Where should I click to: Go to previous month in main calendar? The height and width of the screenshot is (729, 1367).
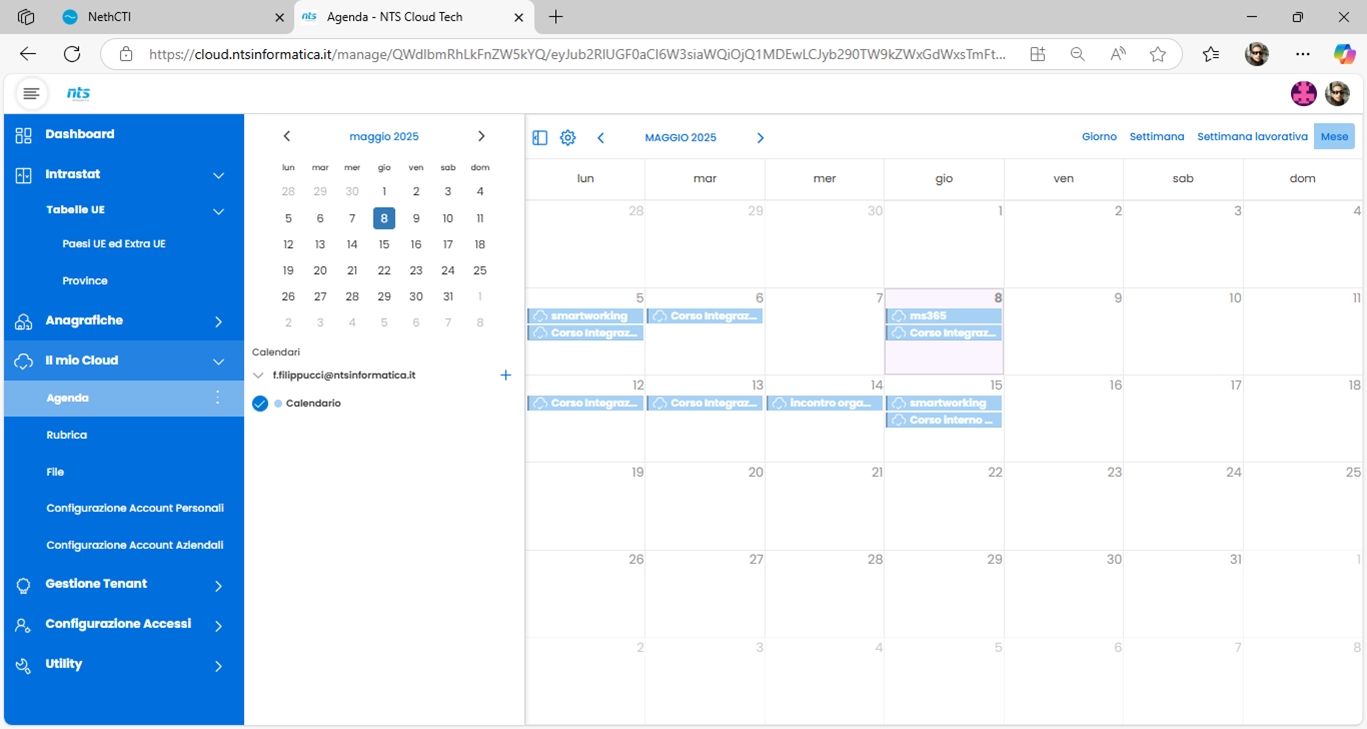pyautogui.click(x=601, y=138)
